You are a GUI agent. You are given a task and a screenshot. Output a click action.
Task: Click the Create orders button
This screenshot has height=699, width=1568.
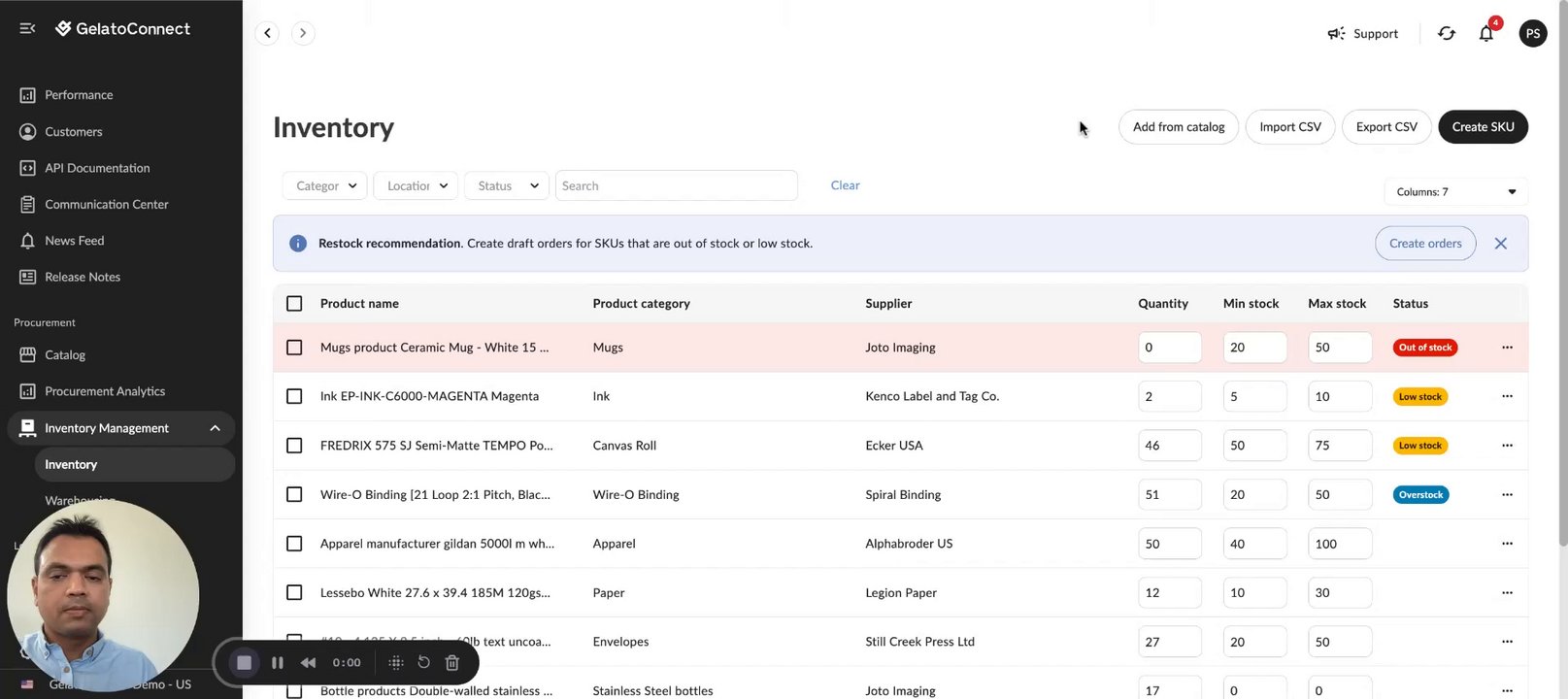click(x=1424, y=244)
